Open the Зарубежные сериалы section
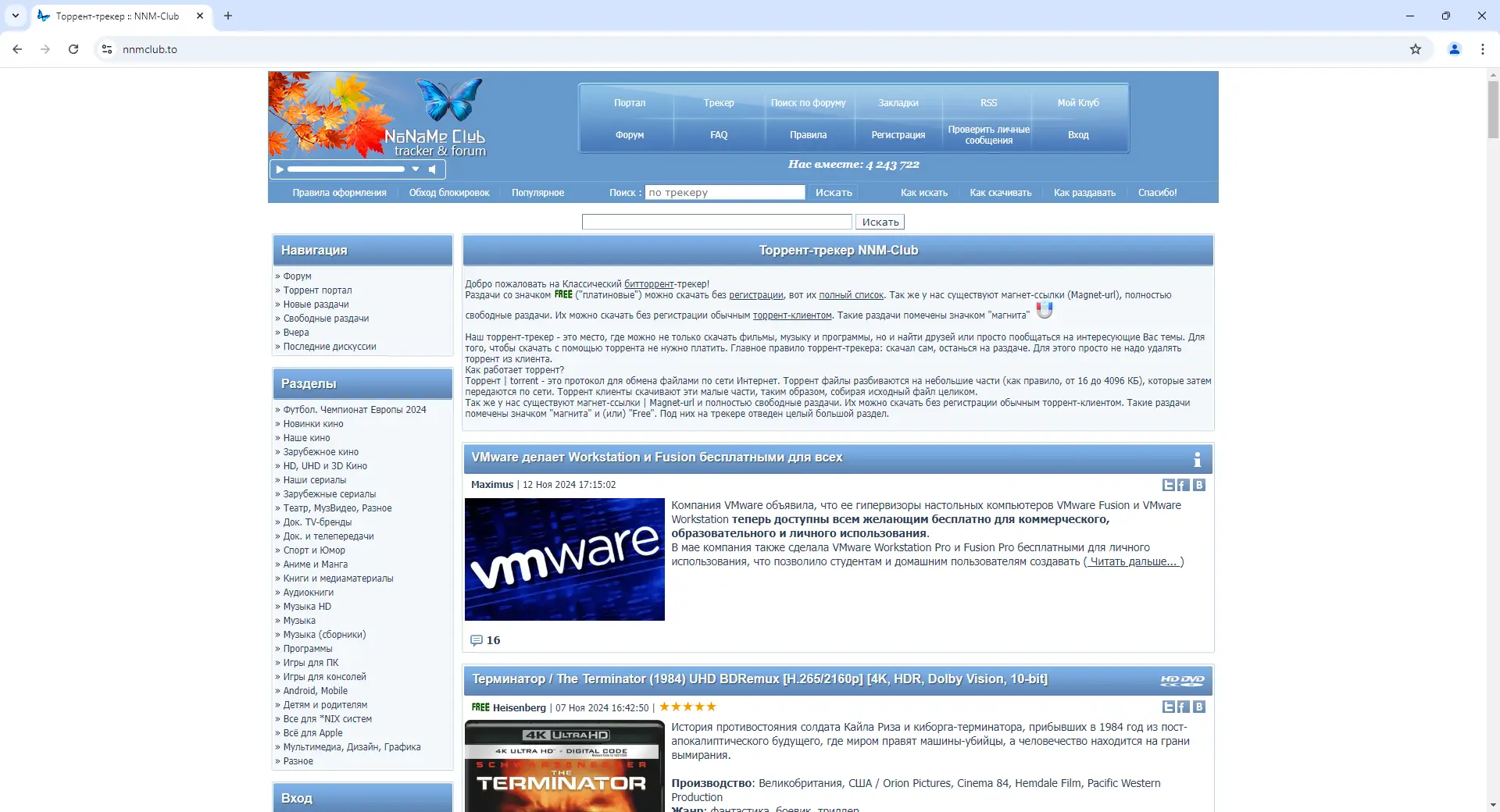Screen dimensions: 1500x812 pyautogui.click(x=330, y=494)
